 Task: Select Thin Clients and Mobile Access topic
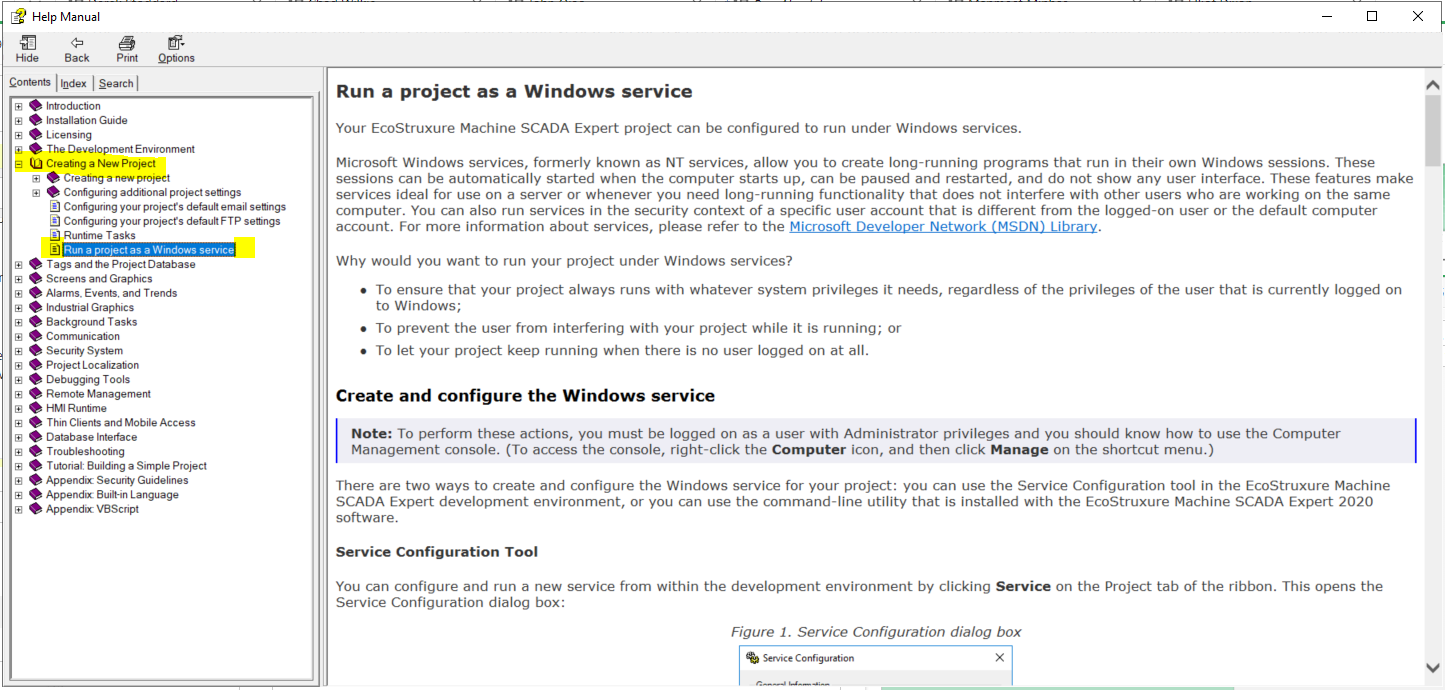(121, 423)
